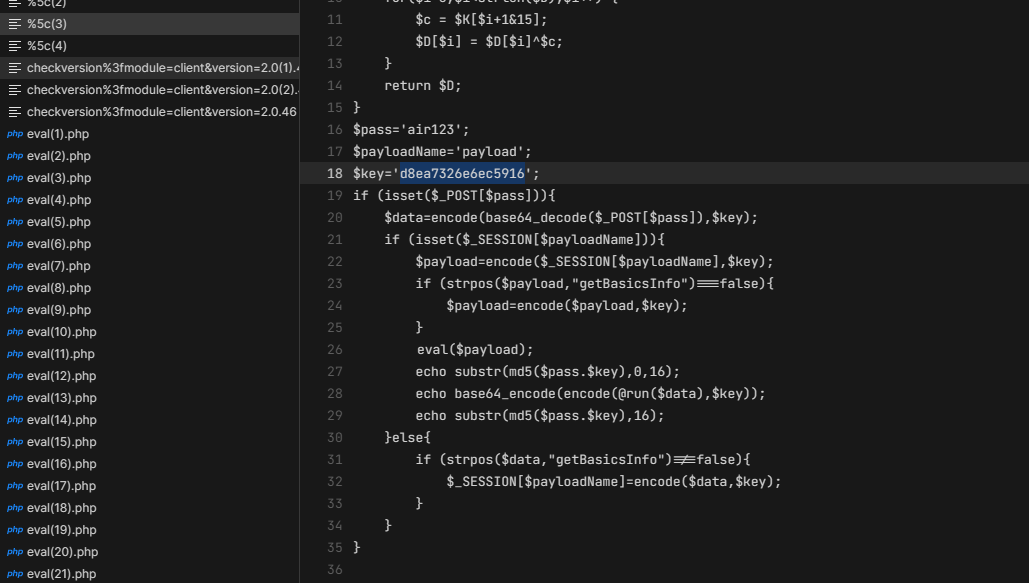This screenshot has width=1029, height=583.
Task: Open eval(8).php in the file list
Action: pyautogui.click(x=150, y=288)
